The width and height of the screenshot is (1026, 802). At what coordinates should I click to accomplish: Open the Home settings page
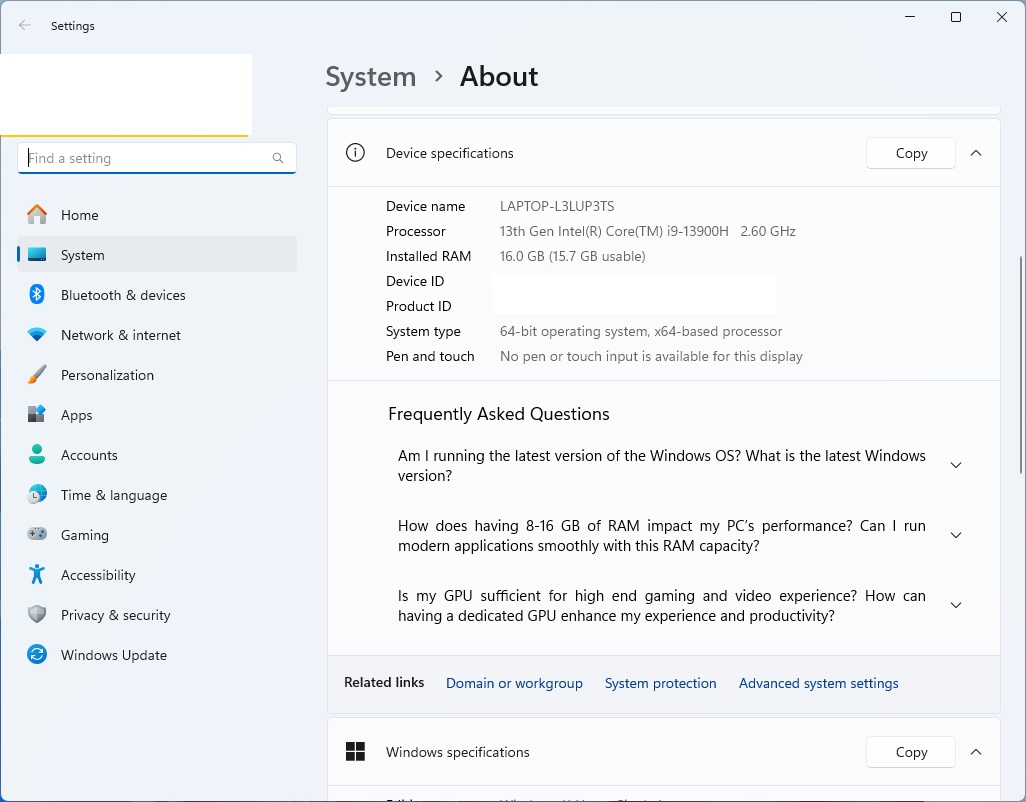click(x=157, y=215)
